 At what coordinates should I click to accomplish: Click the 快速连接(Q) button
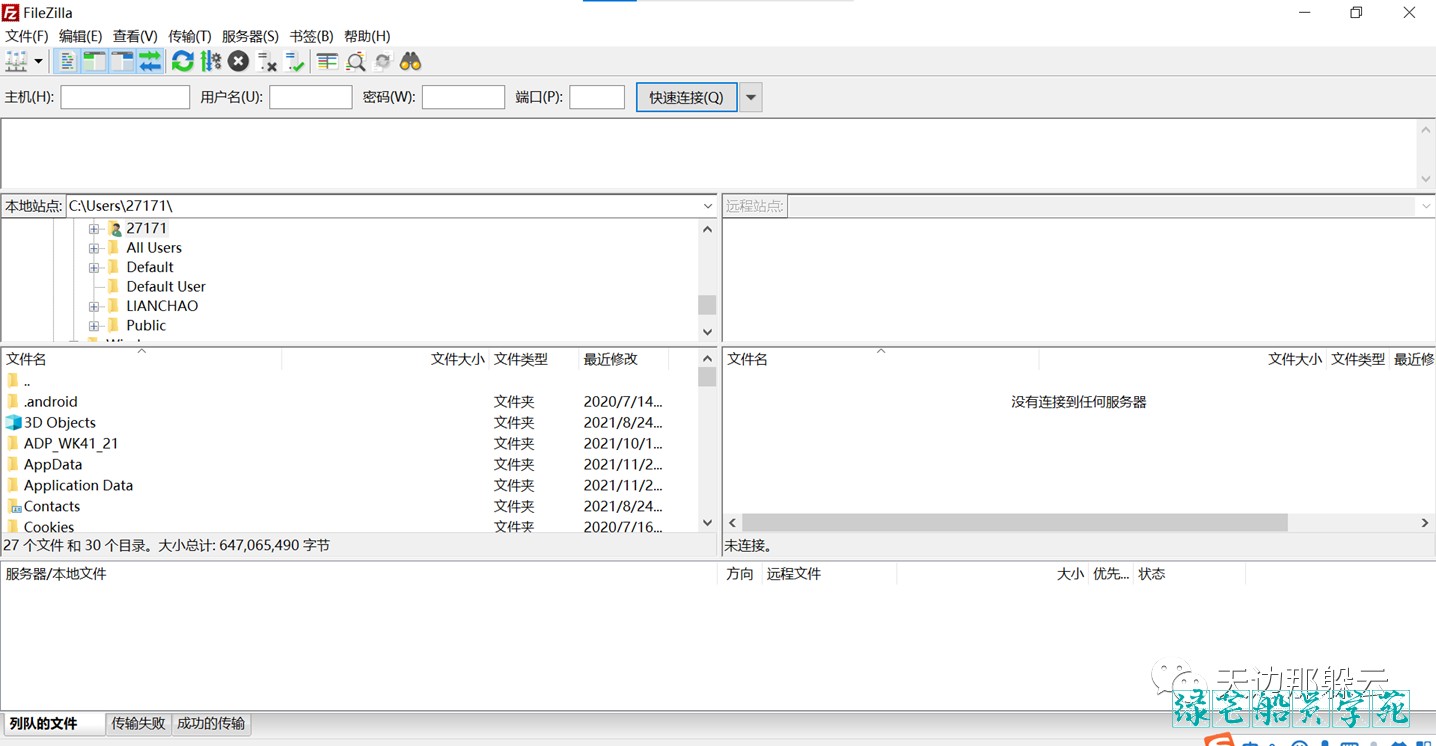pos(687,97)
